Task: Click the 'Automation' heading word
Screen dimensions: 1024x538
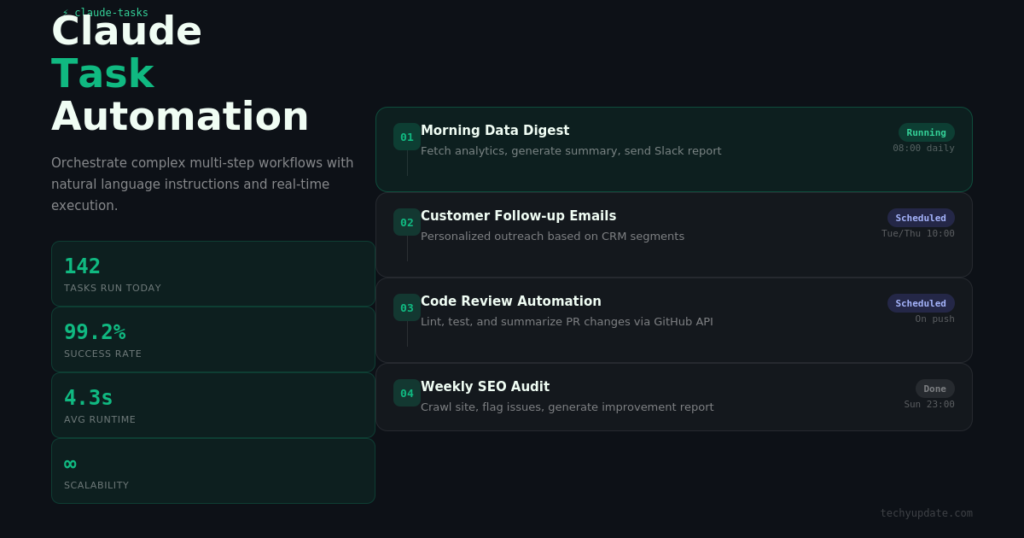Action: (180, 116)
